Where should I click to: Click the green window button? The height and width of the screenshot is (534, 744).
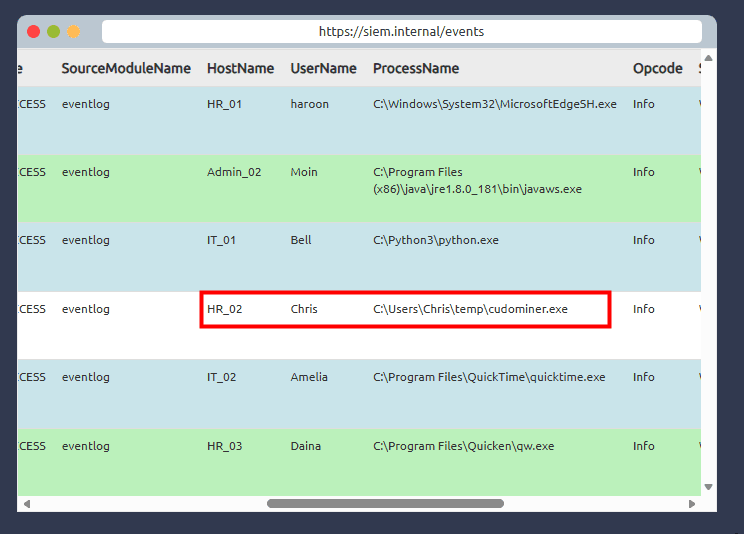pos(54,32)
